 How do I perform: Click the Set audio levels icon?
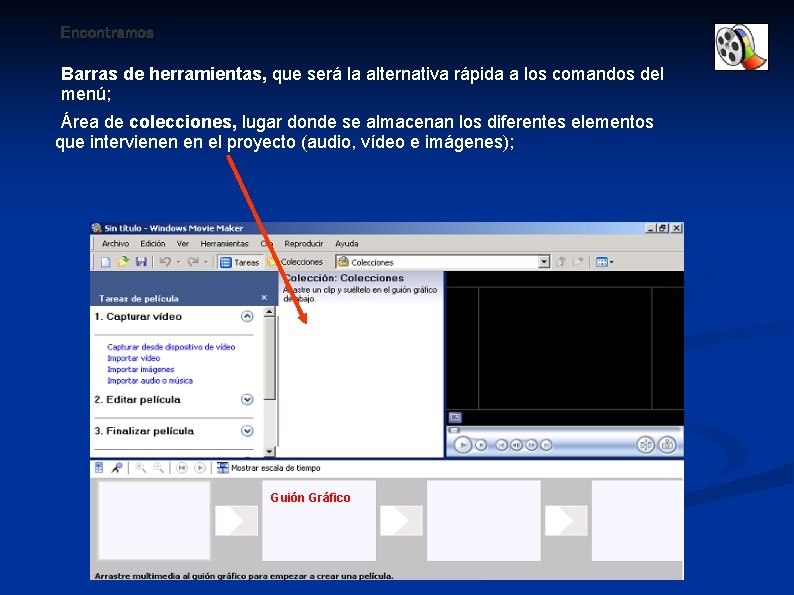click(x=99, y=468)
